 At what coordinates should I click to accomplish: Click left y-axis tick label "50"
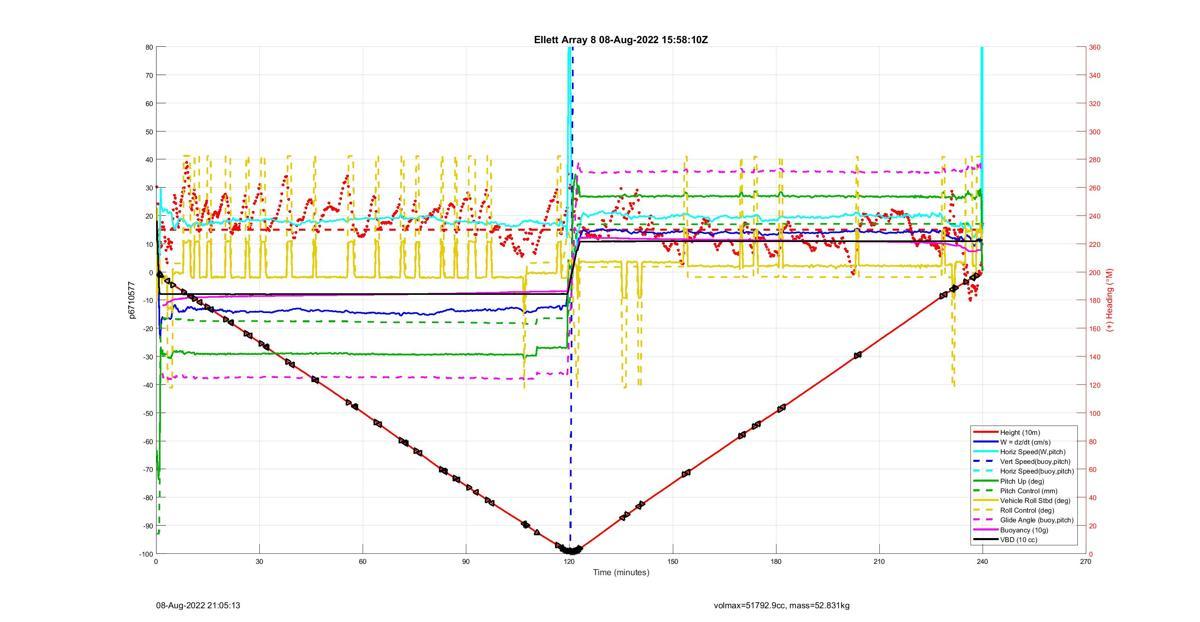pos(148,132)
